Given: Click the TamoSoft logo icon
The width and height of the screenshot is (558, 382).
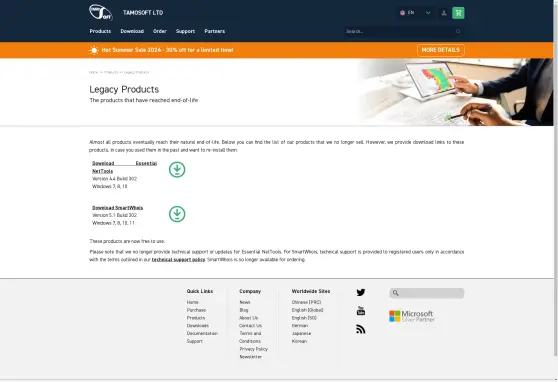Looking at the screenshot, I should point(101,12).
